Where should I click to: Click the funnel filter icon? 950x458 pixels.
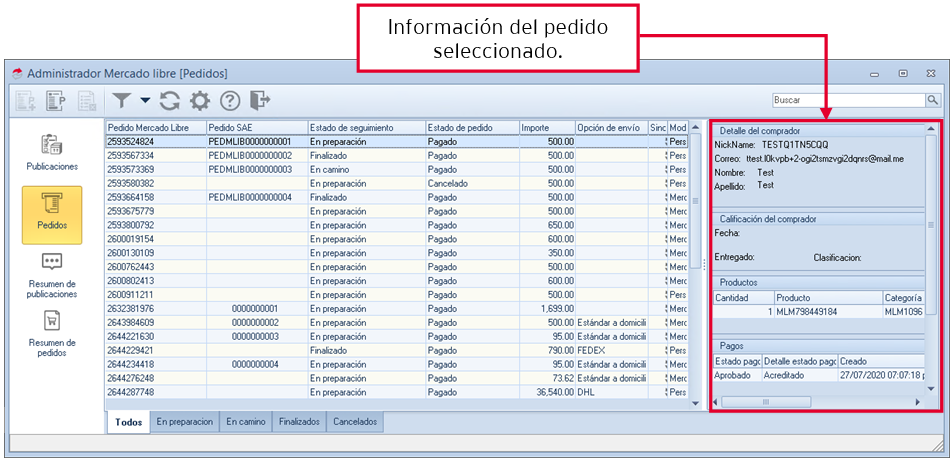[x=122, y=101]
